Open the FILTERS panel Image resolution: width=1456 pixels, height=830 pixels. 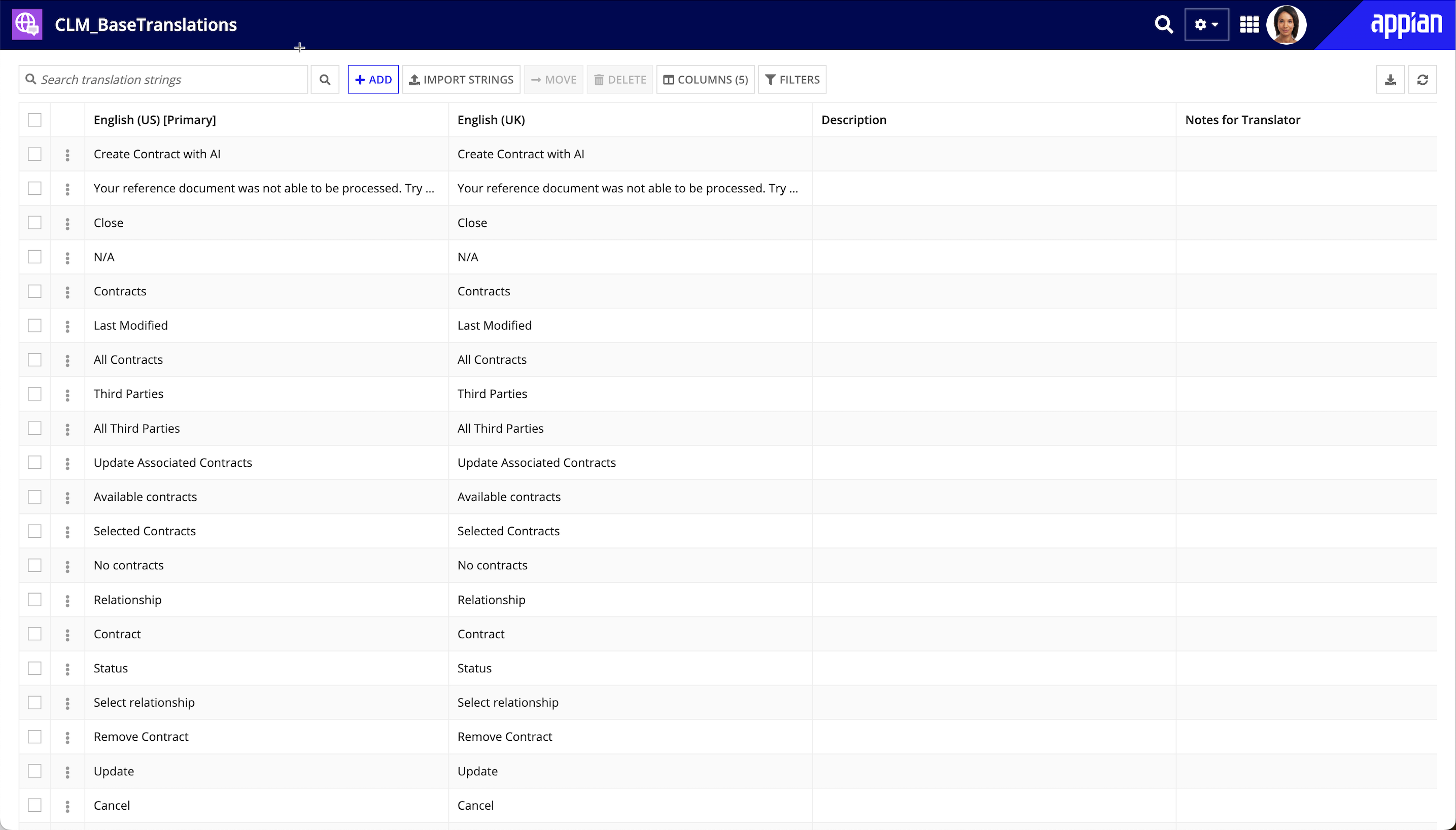tap(792, 80)
